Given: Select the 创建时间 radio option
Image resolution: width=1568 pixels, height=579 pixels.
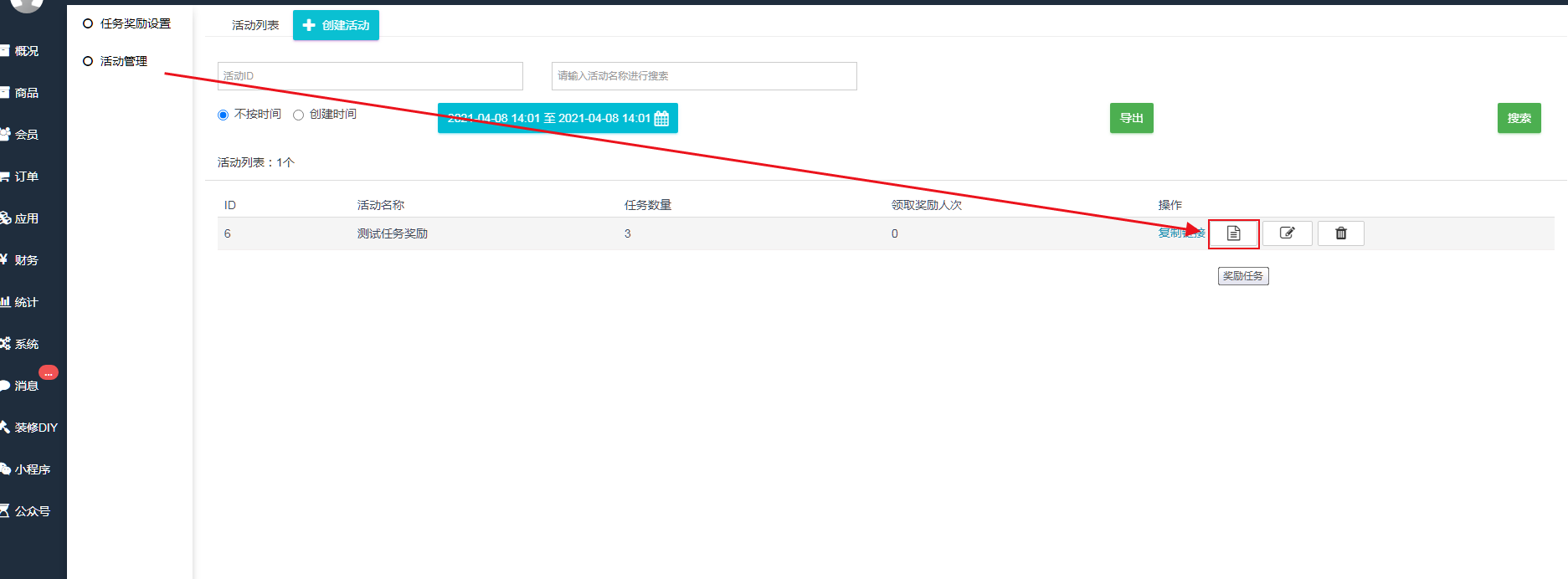Looking at the screenshot, I should [x=298, y=115].
